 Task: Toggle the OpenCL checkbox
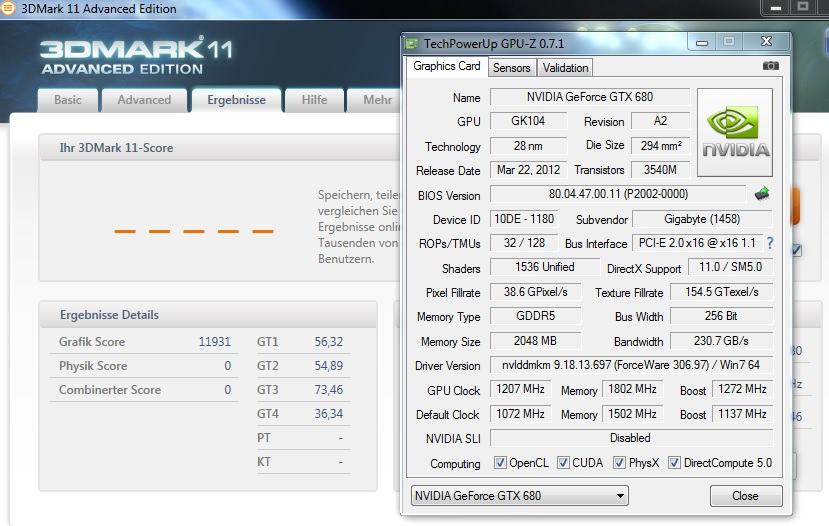coord(500,463)
